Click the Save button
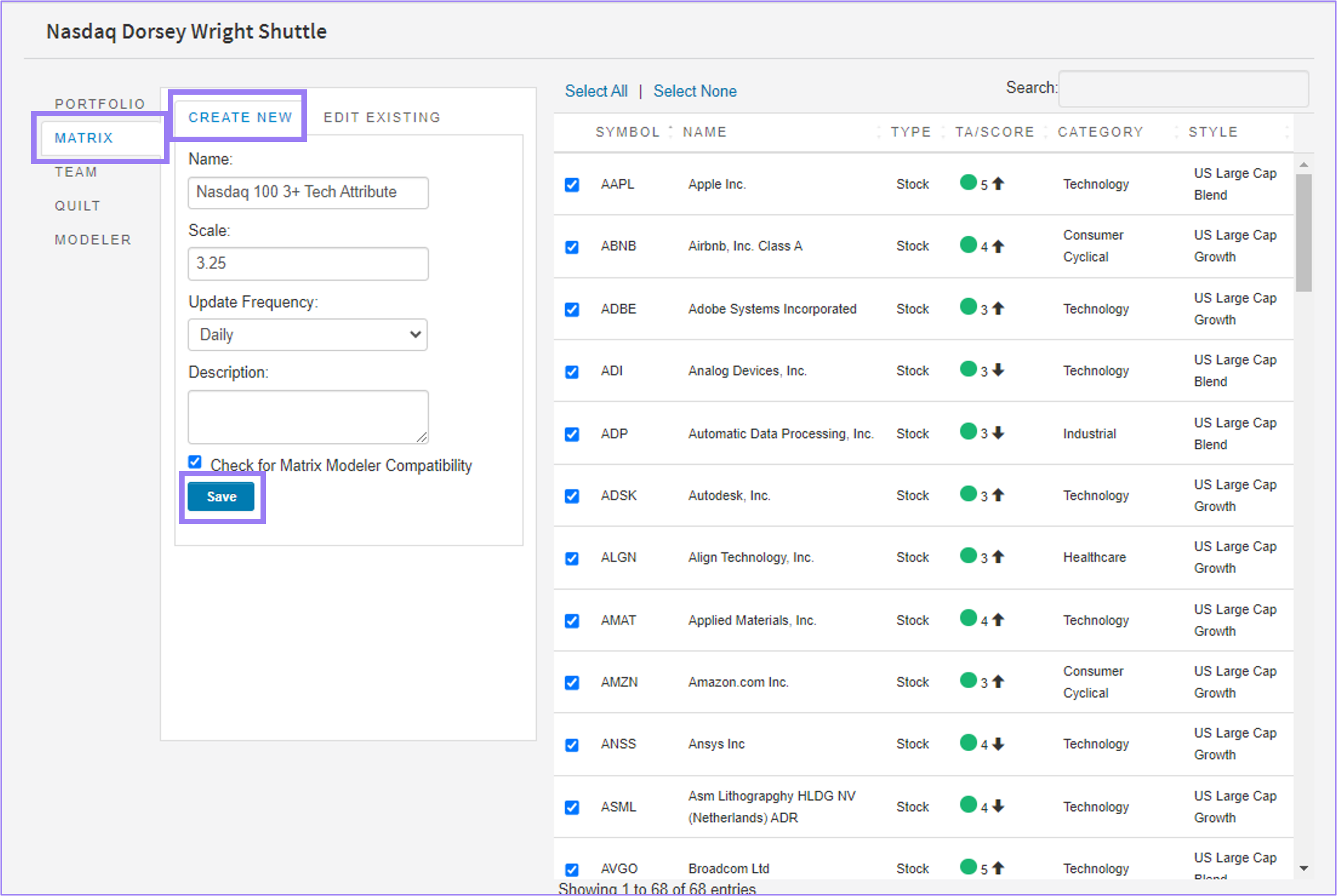This screenshot has width=1337, height=896. (x=221, y=496)
